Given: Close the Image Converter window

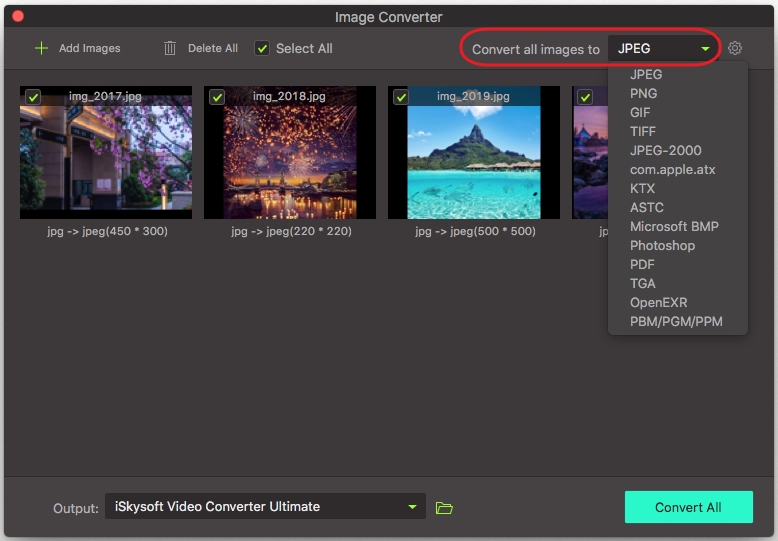Looking at the screenshot, I should (x=17, y=16).
